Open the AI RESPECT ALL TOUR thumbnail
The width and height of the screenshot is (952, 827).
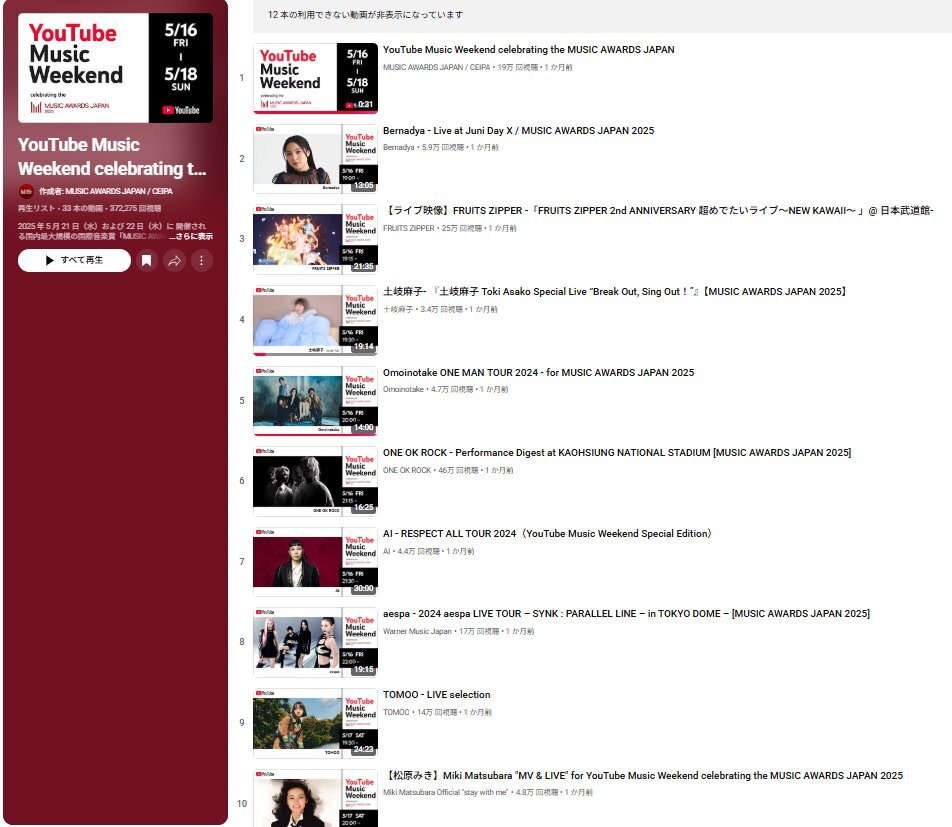point(315,562)
